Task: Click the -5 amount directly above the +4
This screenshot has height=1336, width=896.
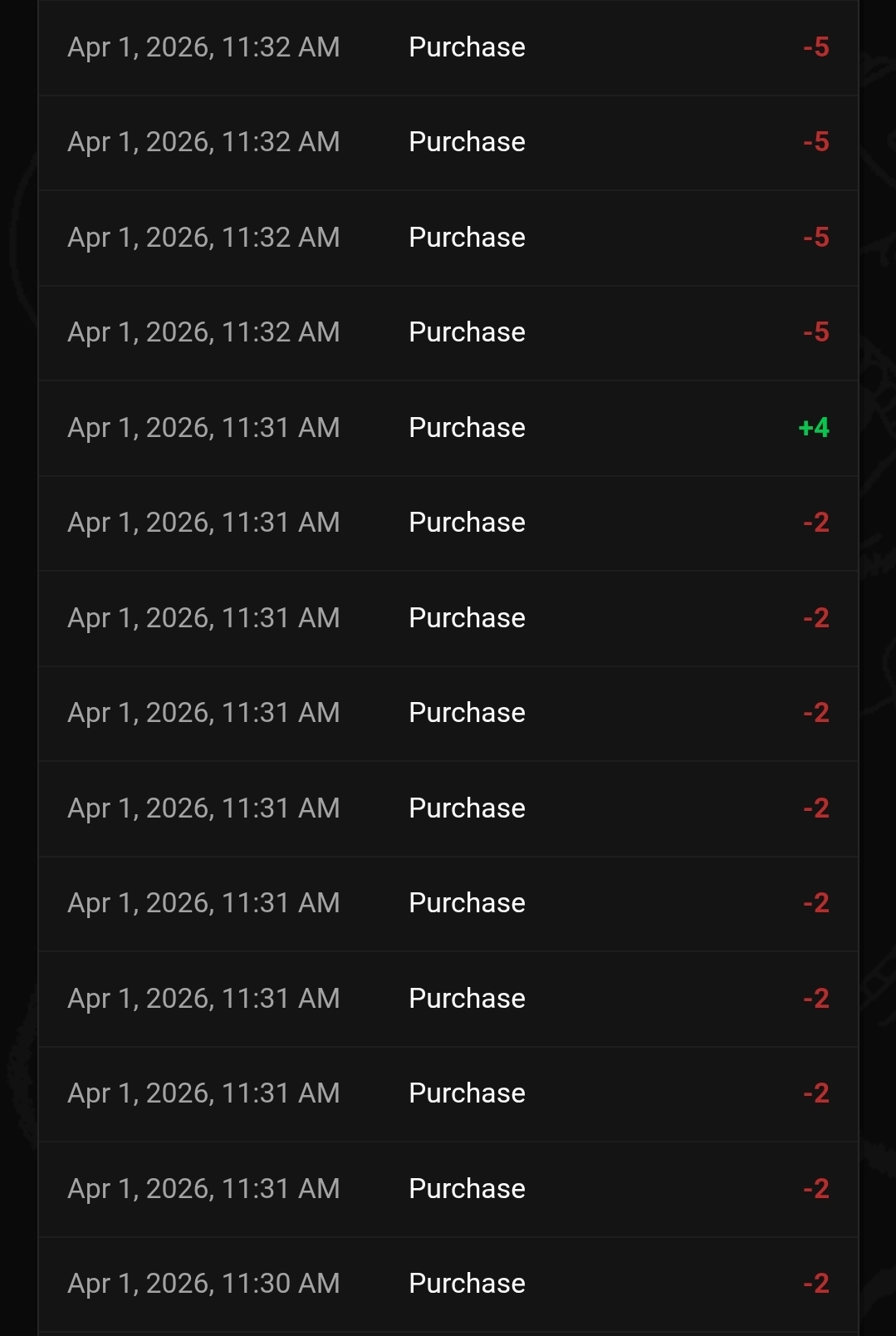Action: click(x=816, y=332)
